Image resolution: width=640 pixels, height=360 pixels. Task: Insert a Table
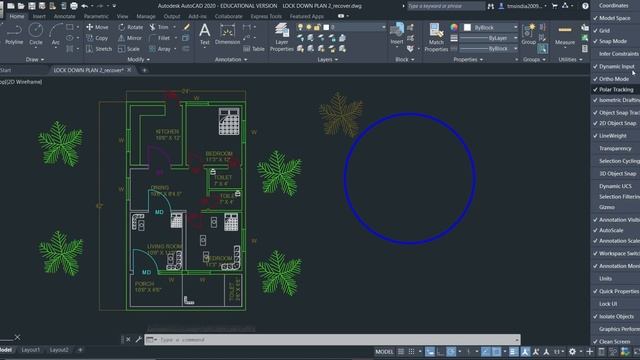[254, 49]
